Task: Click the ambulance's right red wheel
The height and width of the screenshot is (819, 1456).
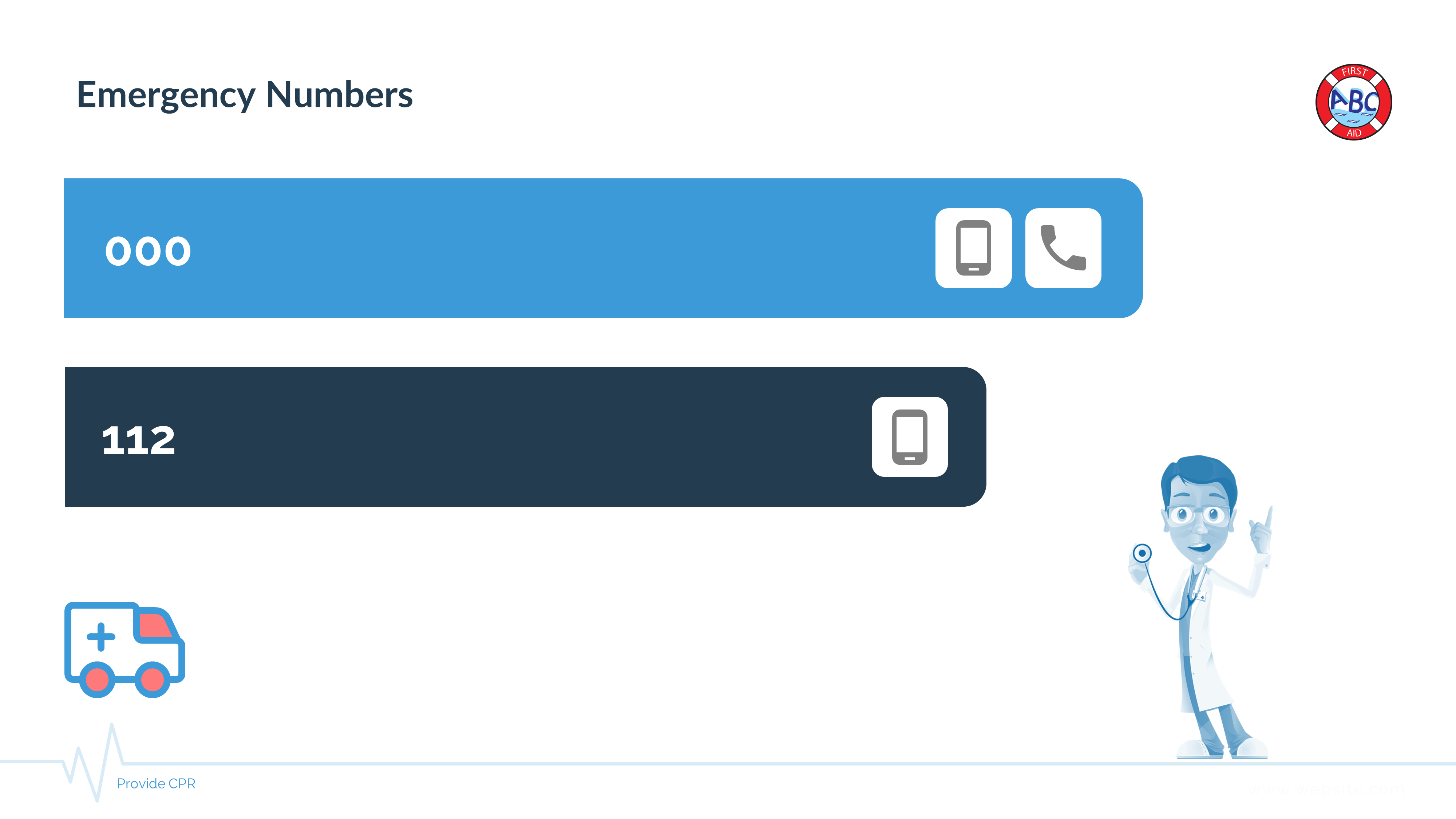Action: pyautogui.click(x=152, y=680)
